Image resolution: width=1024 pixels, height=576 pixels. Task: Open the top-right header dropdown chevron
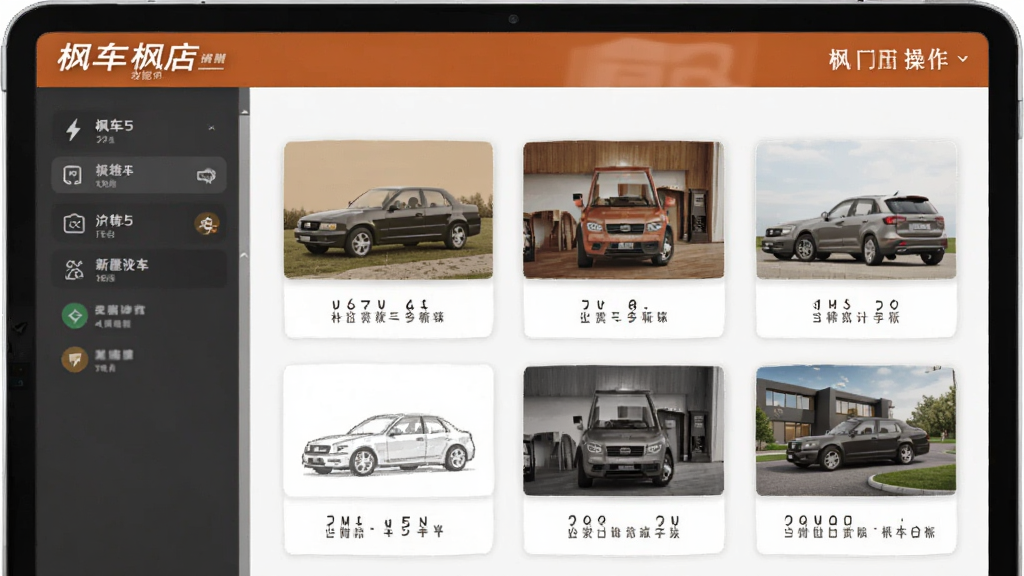coord(963,59)
